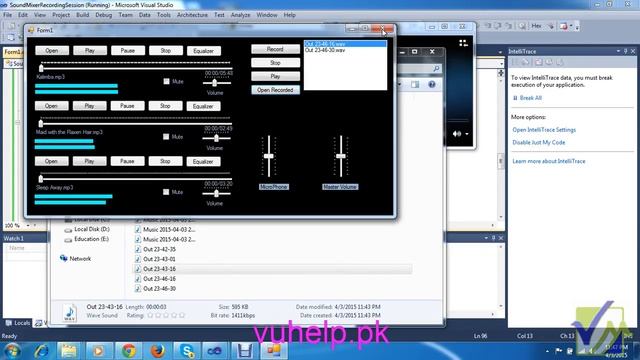Open volume dropdown arrow in media player
Viewport: 640px width, 360px height.
pyautogui.click(x=467, y=134)
